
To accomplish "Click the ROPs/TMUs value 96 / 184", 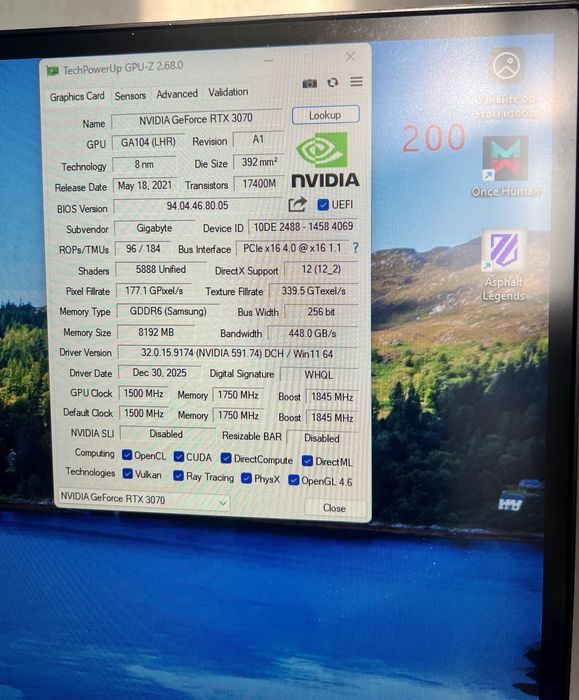I will (x=143, y=248).
